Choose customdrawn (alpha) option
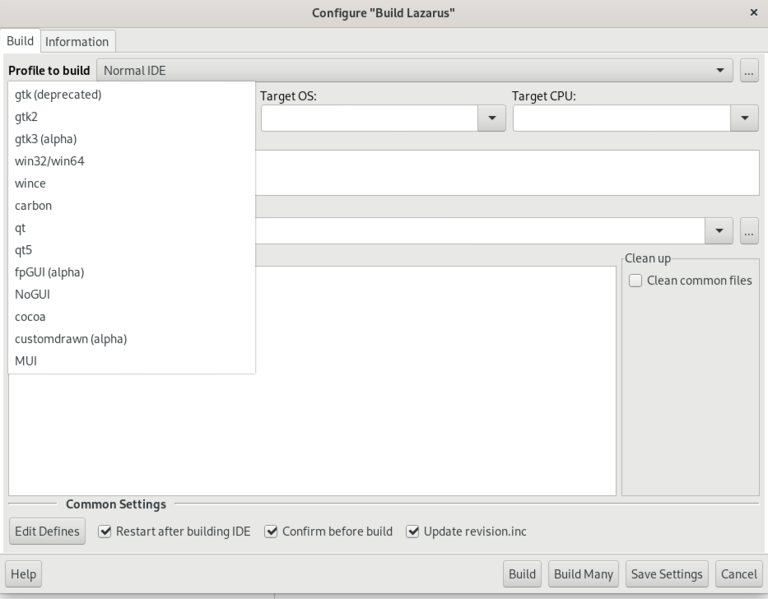Screen dimensions: 768x599 pyautogui.click(x=70, y=338)
